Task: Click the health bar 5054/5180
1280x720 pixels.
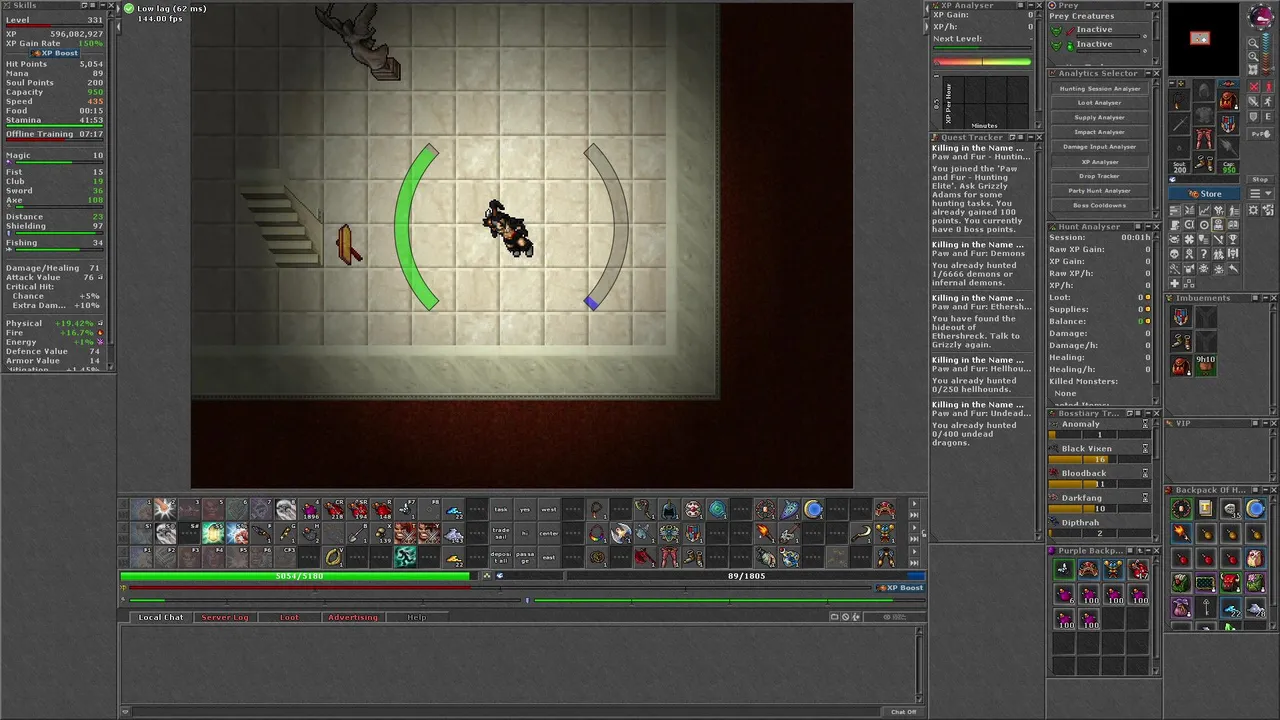Action: point(297,576)
